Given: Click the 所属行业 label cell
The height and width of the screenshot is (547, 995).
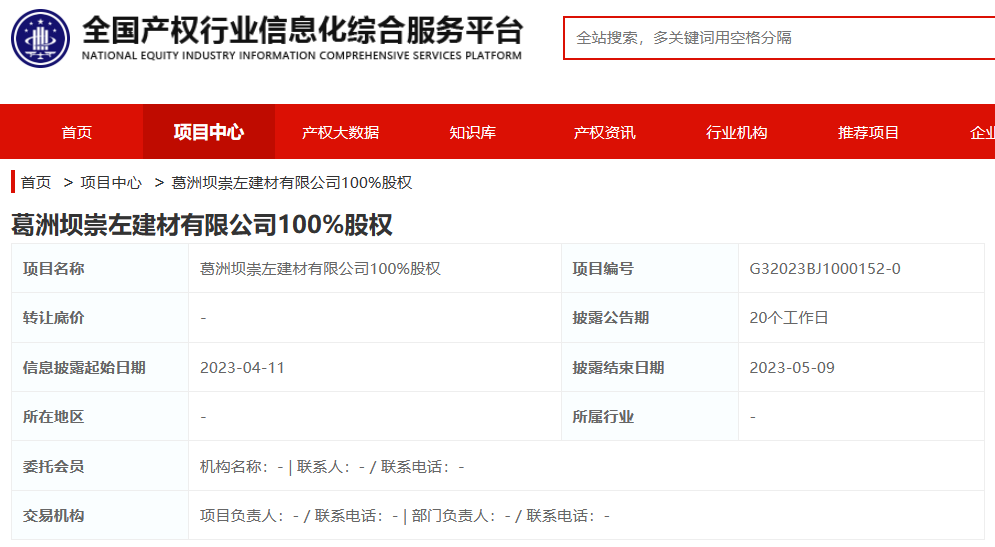Looking at the screenshot, I should pyautogui.click(x=650, y=417).
